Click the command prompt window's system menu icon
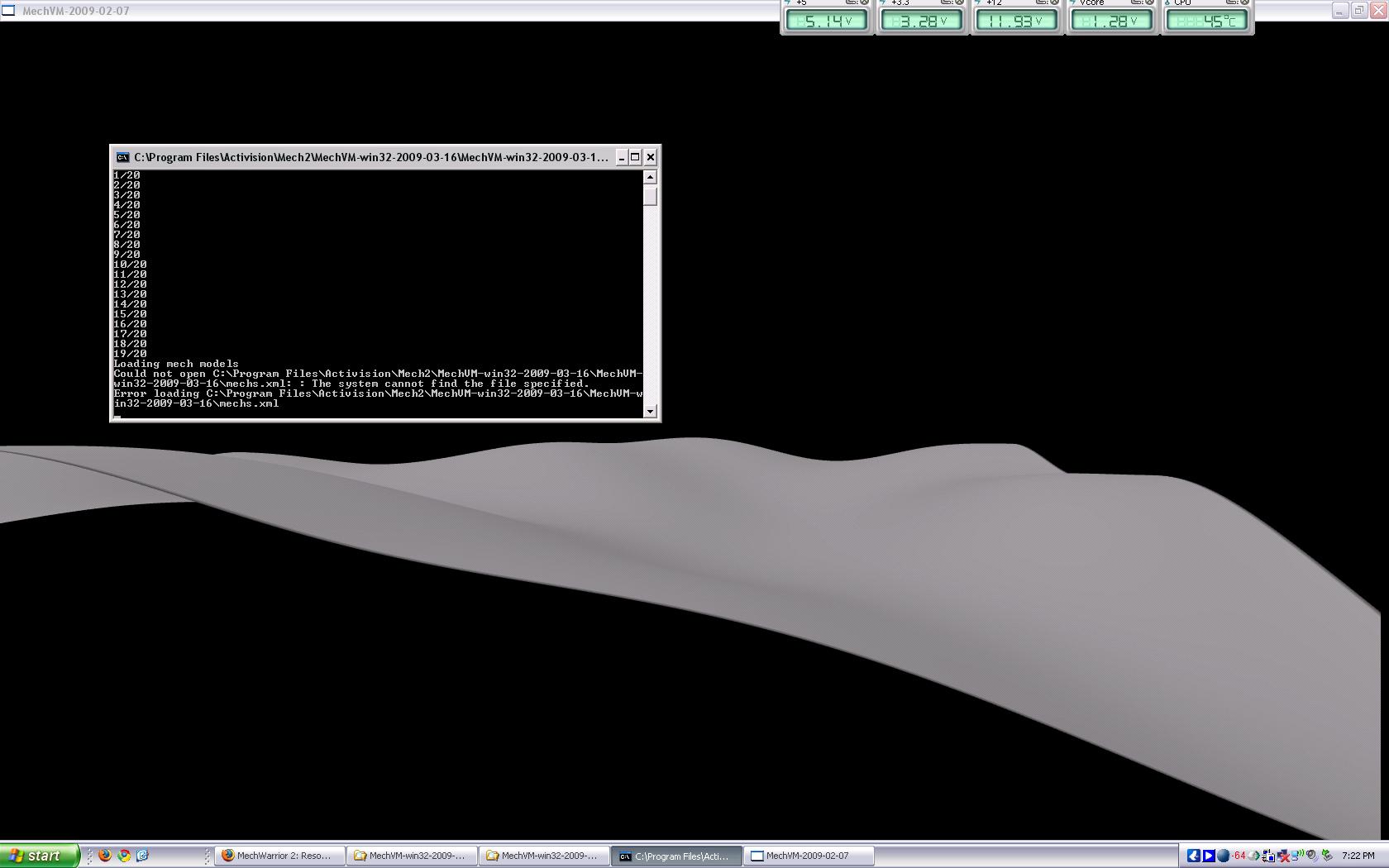The image size is (1389, 868). point(122,157)
